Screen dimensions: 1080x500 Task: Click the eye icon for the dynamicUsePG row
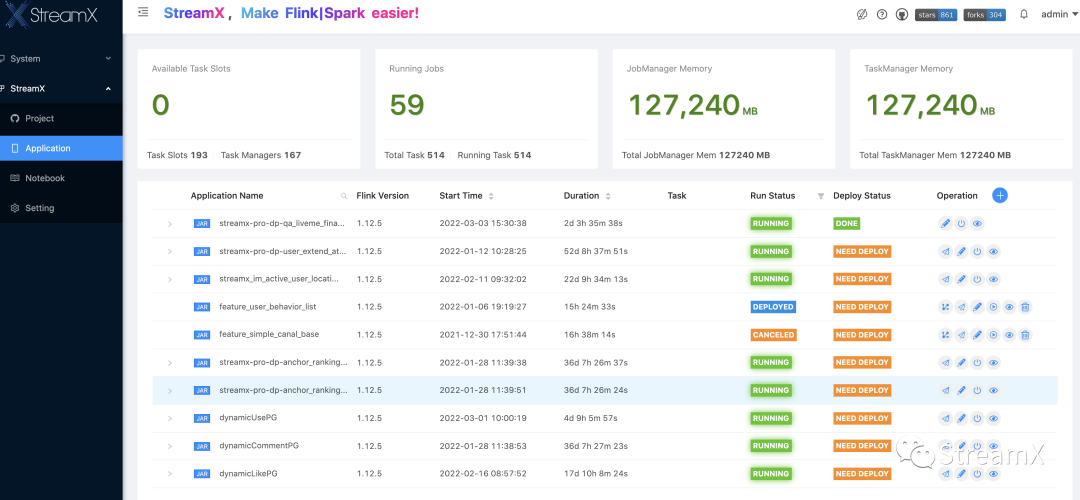coord(993,418)
